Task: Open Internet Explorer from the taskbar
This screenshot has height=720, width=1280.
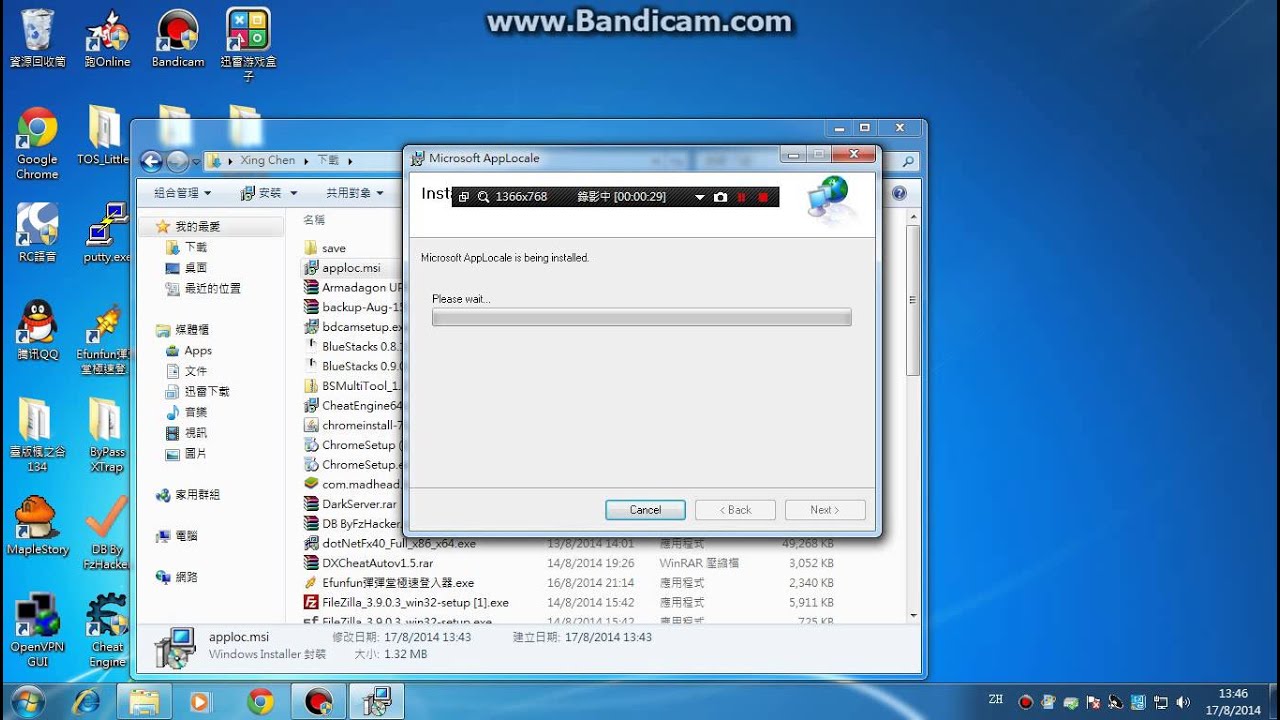Action: 86,701
